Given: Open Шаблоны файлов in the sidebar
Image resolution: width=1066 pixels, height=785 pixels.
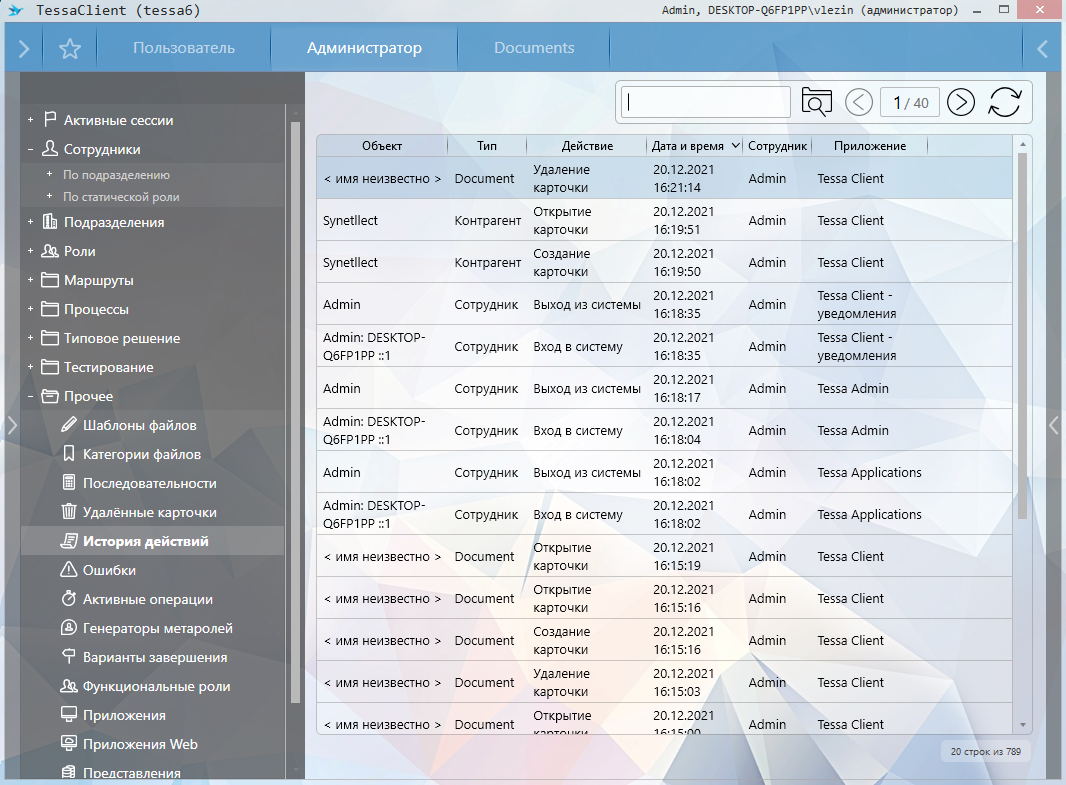Looking at the screenshot, I should coord(139,425).
